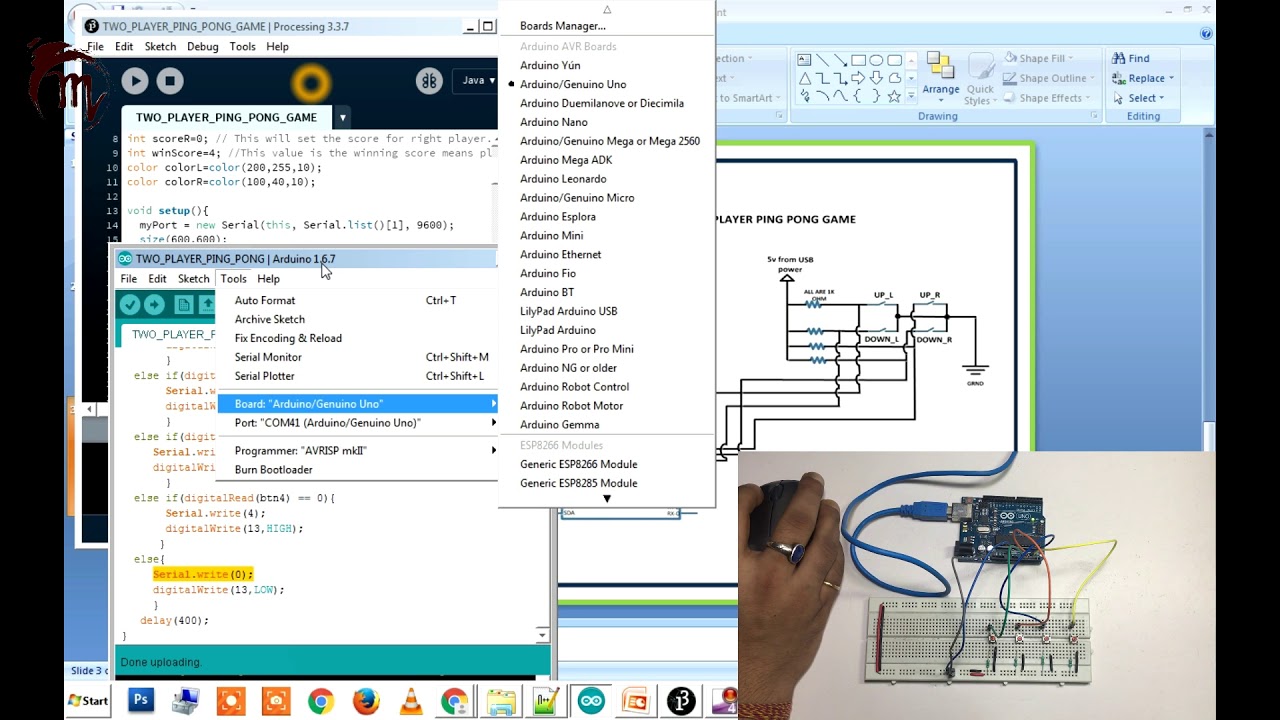
Task: Pick the oval shape in the gallery
Action: tap(876, 60)
